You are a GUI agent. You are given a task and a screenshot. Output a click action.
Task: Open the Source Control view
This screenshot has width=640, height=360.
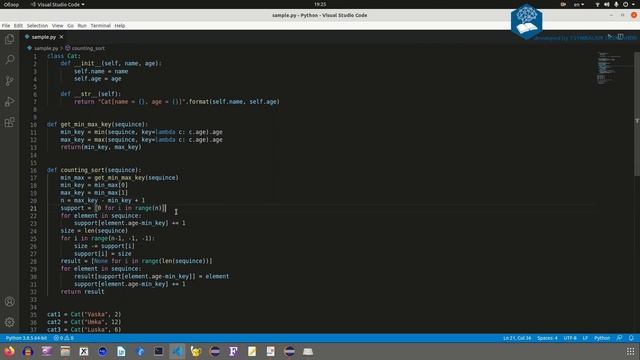(9, 80)
